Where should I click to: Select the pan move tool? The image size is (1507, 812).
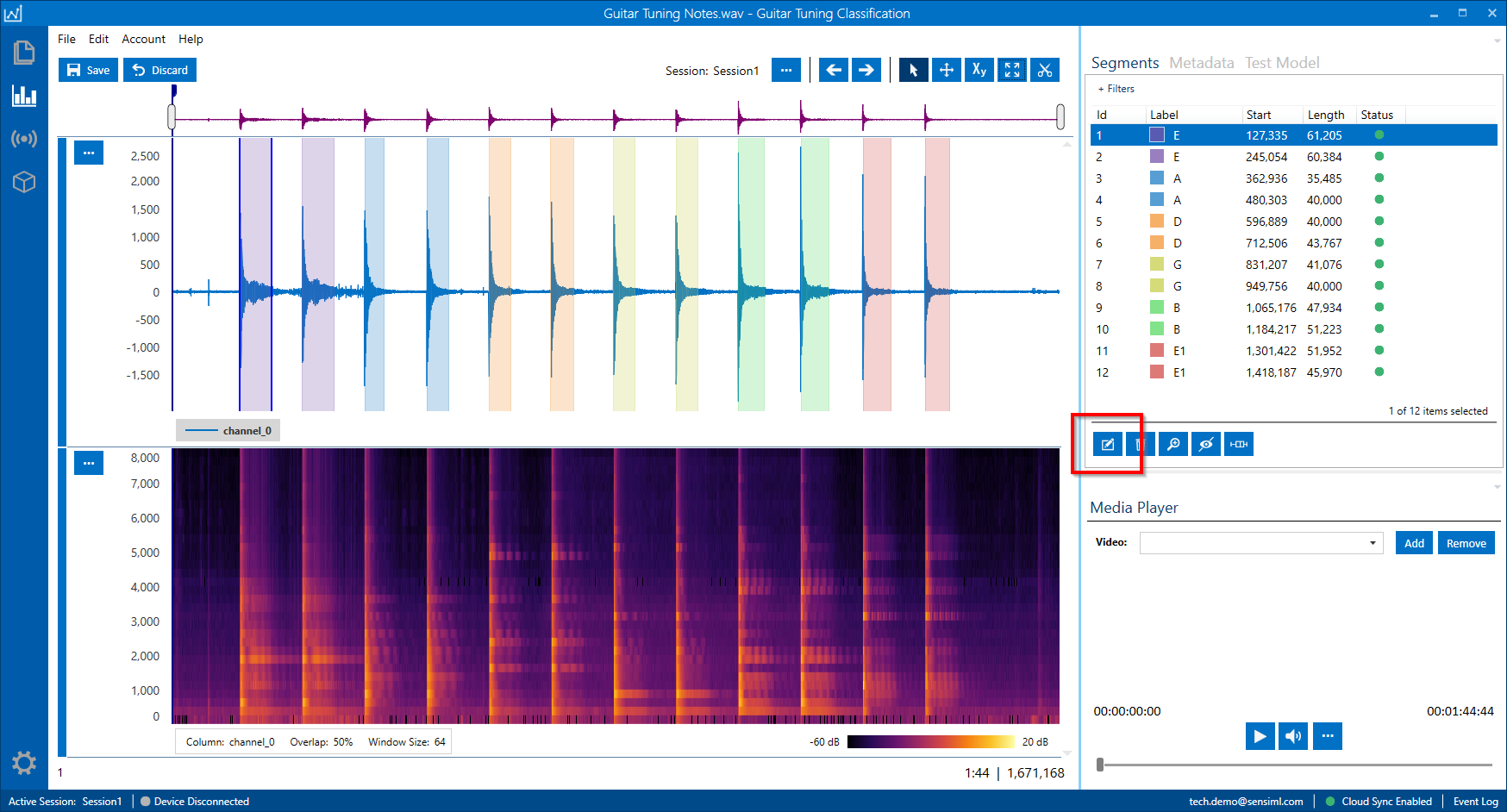(x=946, y=70)
